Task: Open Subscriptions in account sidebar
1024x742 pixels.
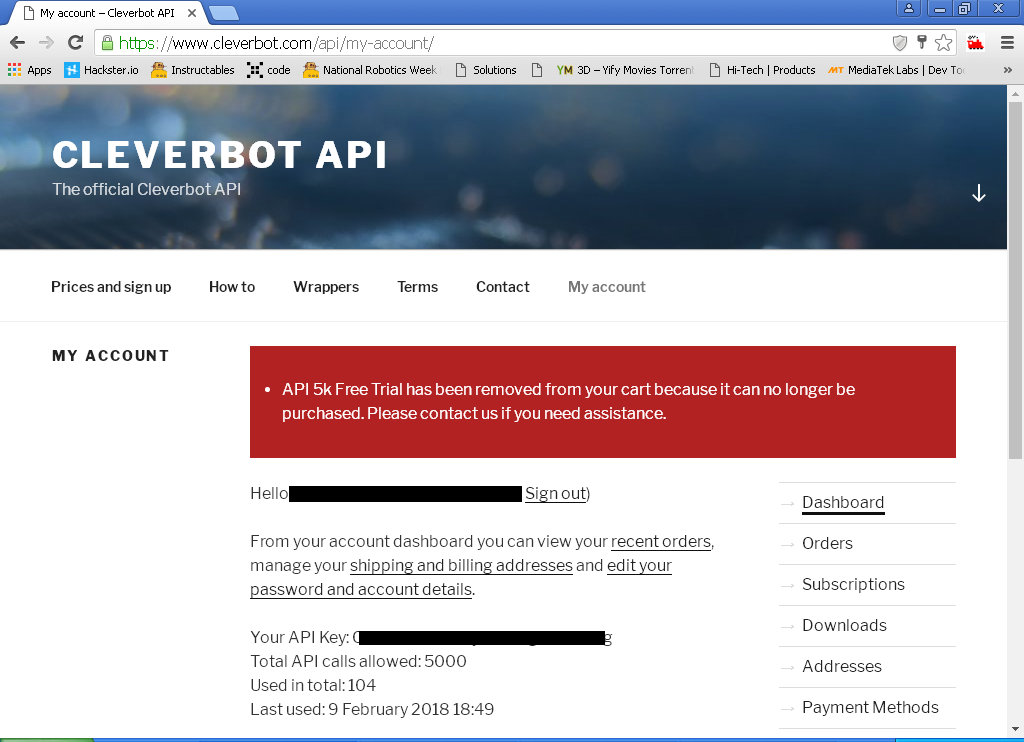Action: 854,585
